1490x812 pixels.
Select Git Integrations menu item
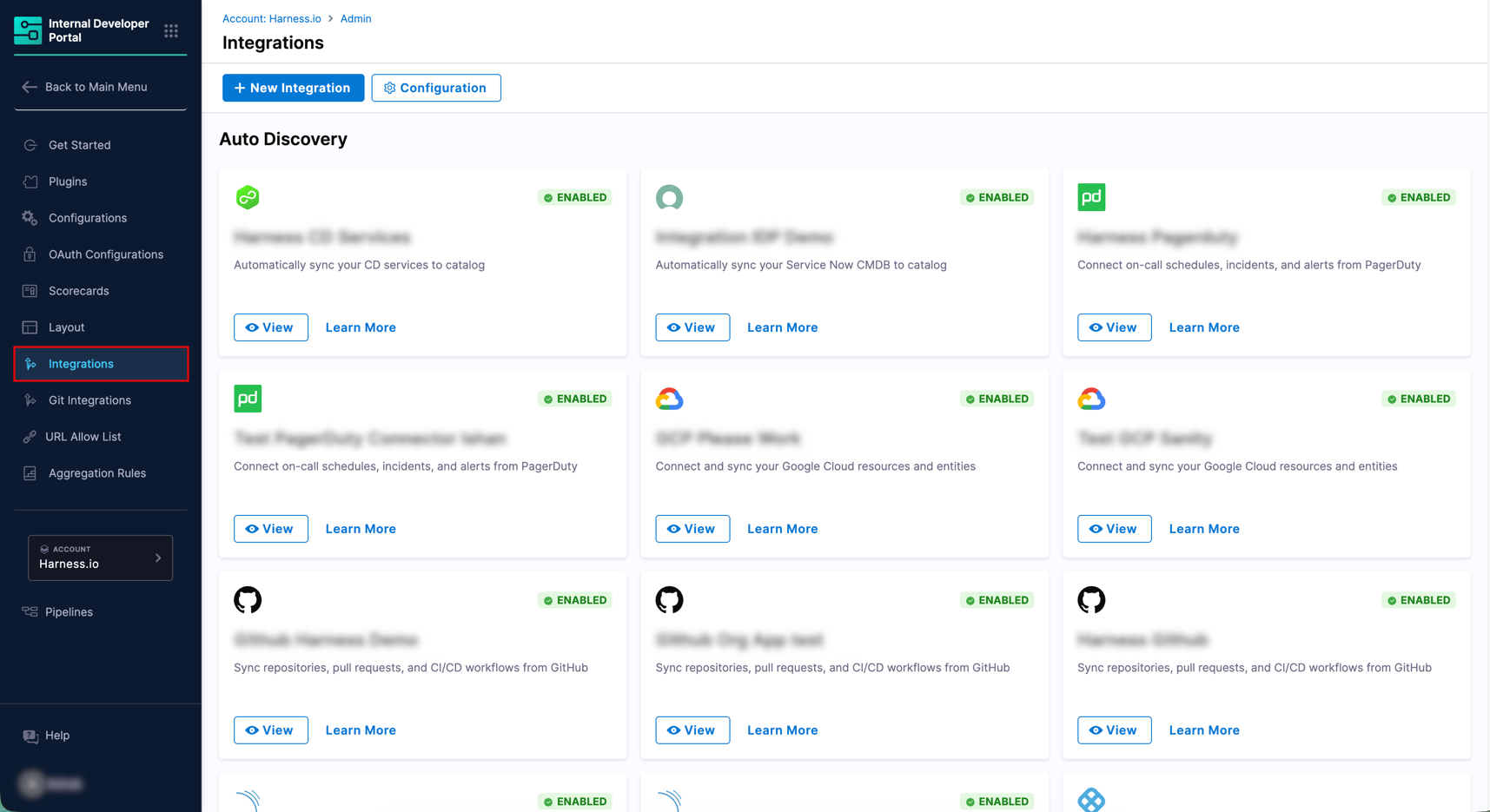pos(89,400)
